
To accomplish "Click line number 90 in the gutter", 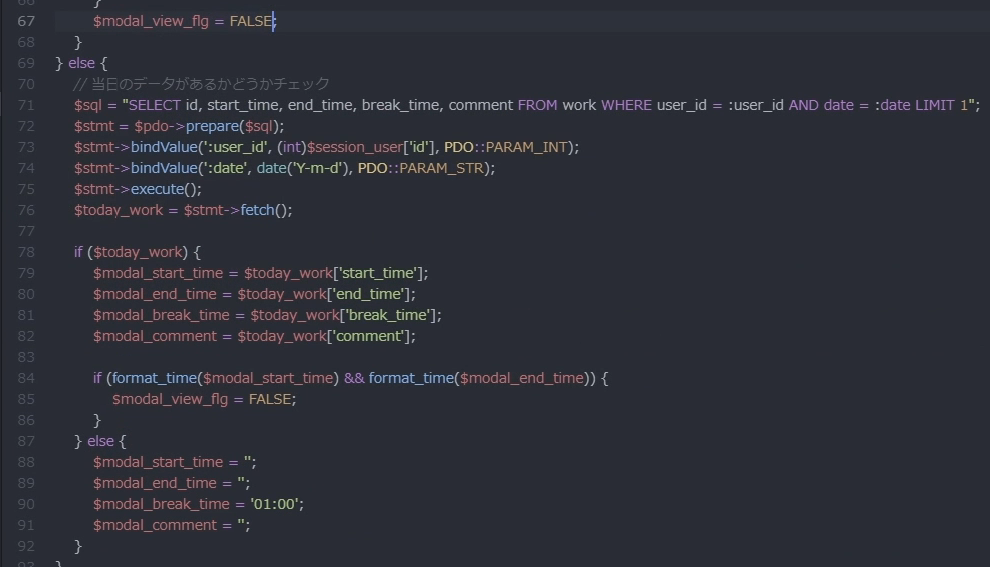I will 26,504.
